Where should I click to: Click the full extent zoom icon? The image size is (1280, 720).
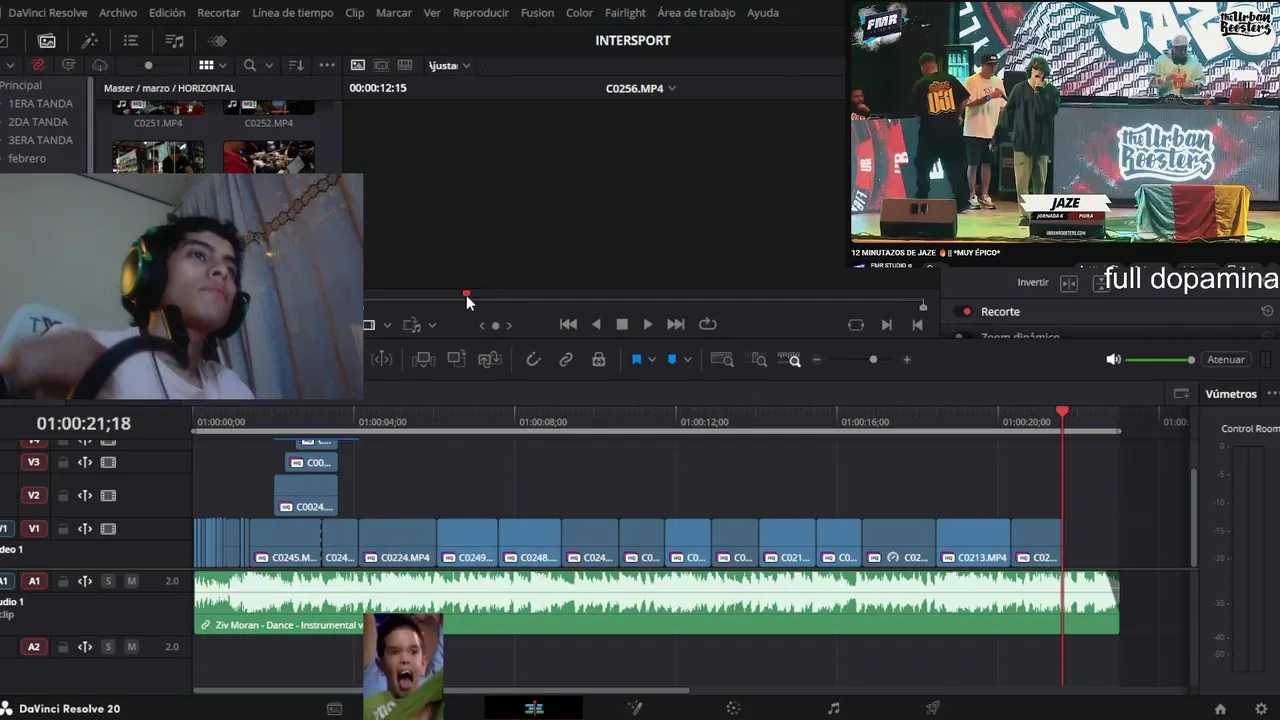pos(721,360)
